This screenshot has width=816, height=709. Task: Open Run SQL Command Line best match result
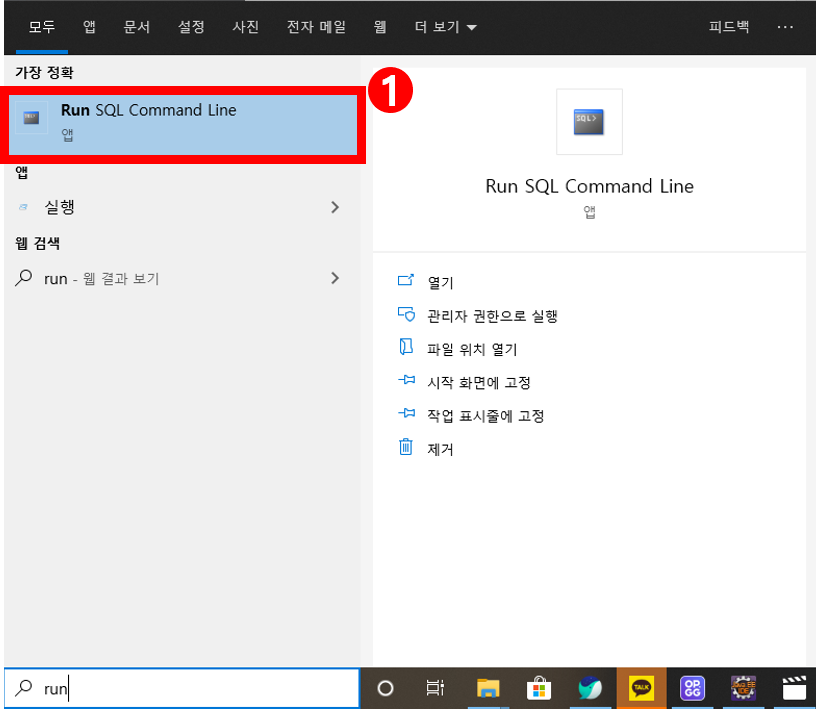pyautogui.click(x=183, y=124)
